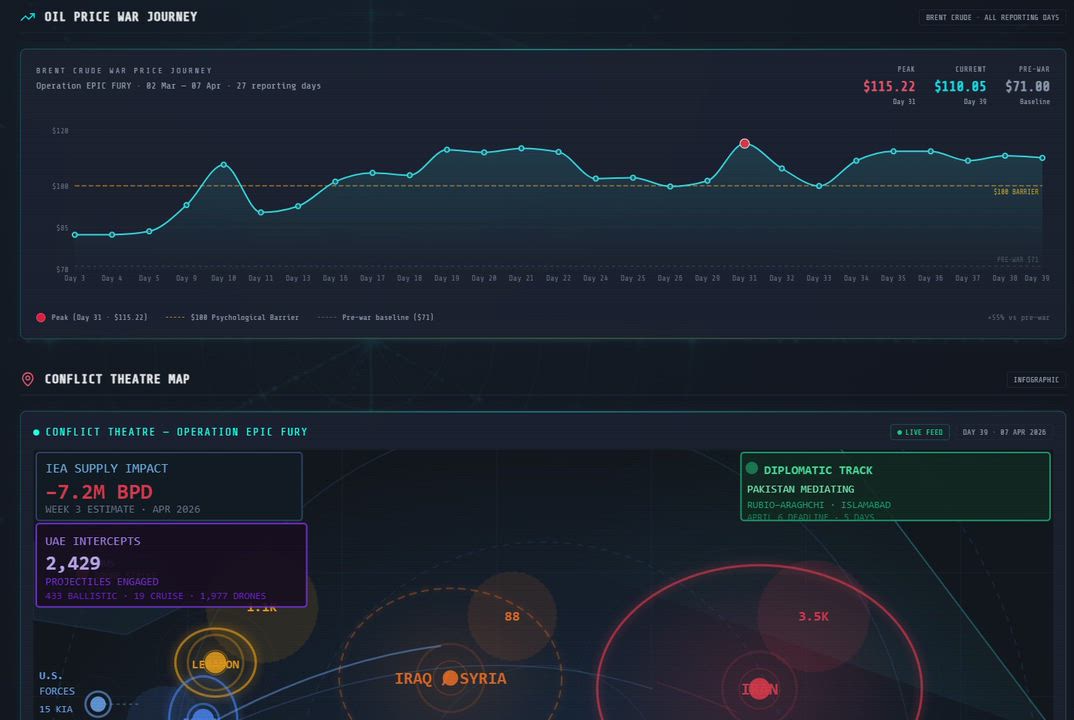Click the current price $110.05 value
The image size is (1074, 720).
click(960, 86)
